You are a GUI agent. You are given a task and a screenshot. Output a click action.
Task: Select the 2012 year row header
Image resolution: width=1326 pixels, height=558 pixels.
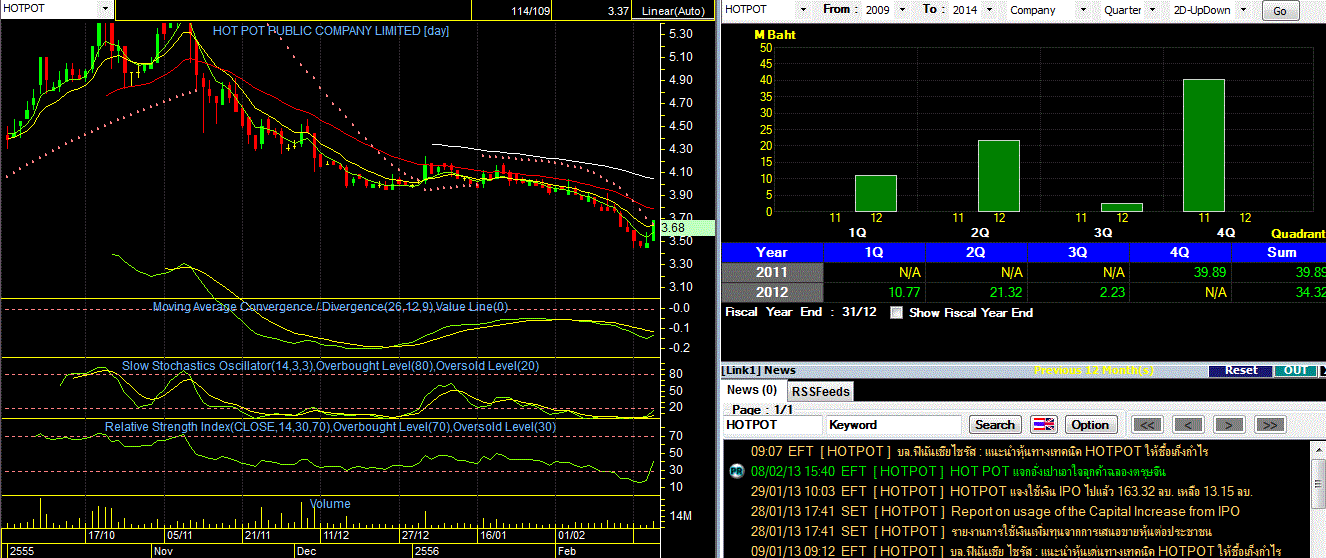pos(772,292)
